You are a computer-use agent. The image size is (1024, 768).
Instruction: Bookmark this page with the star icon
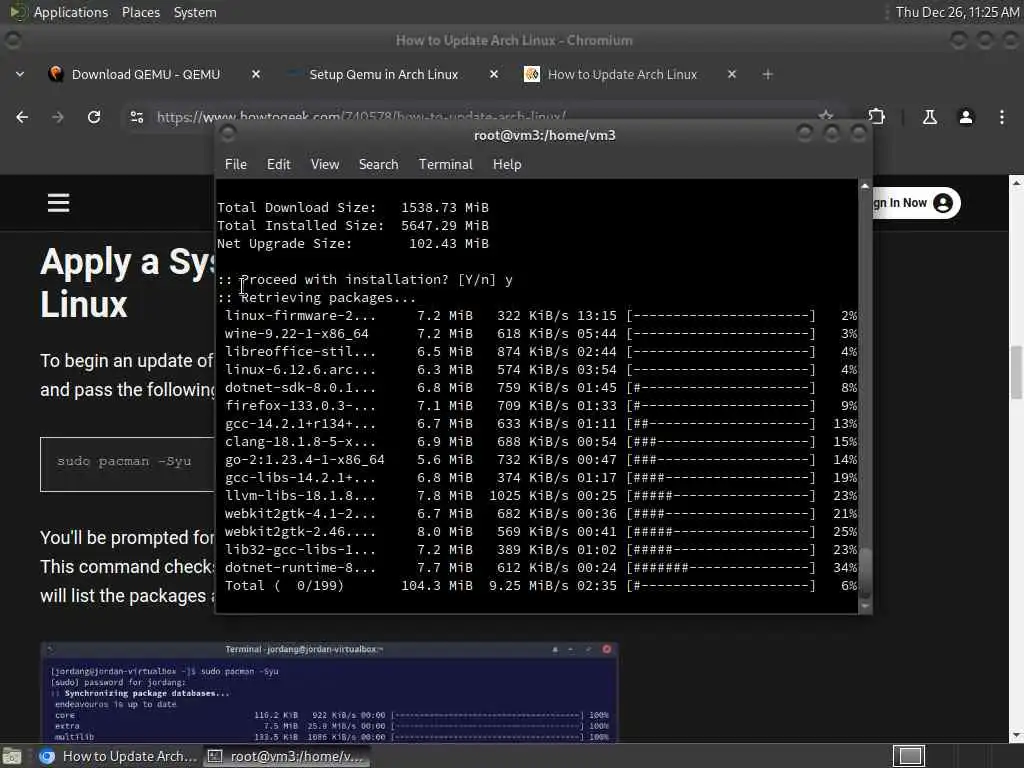point(826,115)
